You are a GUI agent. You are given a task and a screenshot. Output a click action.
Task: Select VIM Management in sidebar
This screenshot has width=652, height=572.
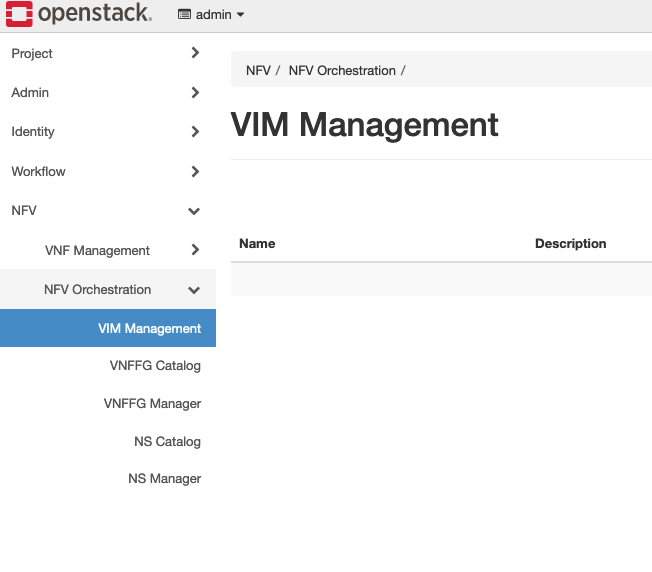149,328
